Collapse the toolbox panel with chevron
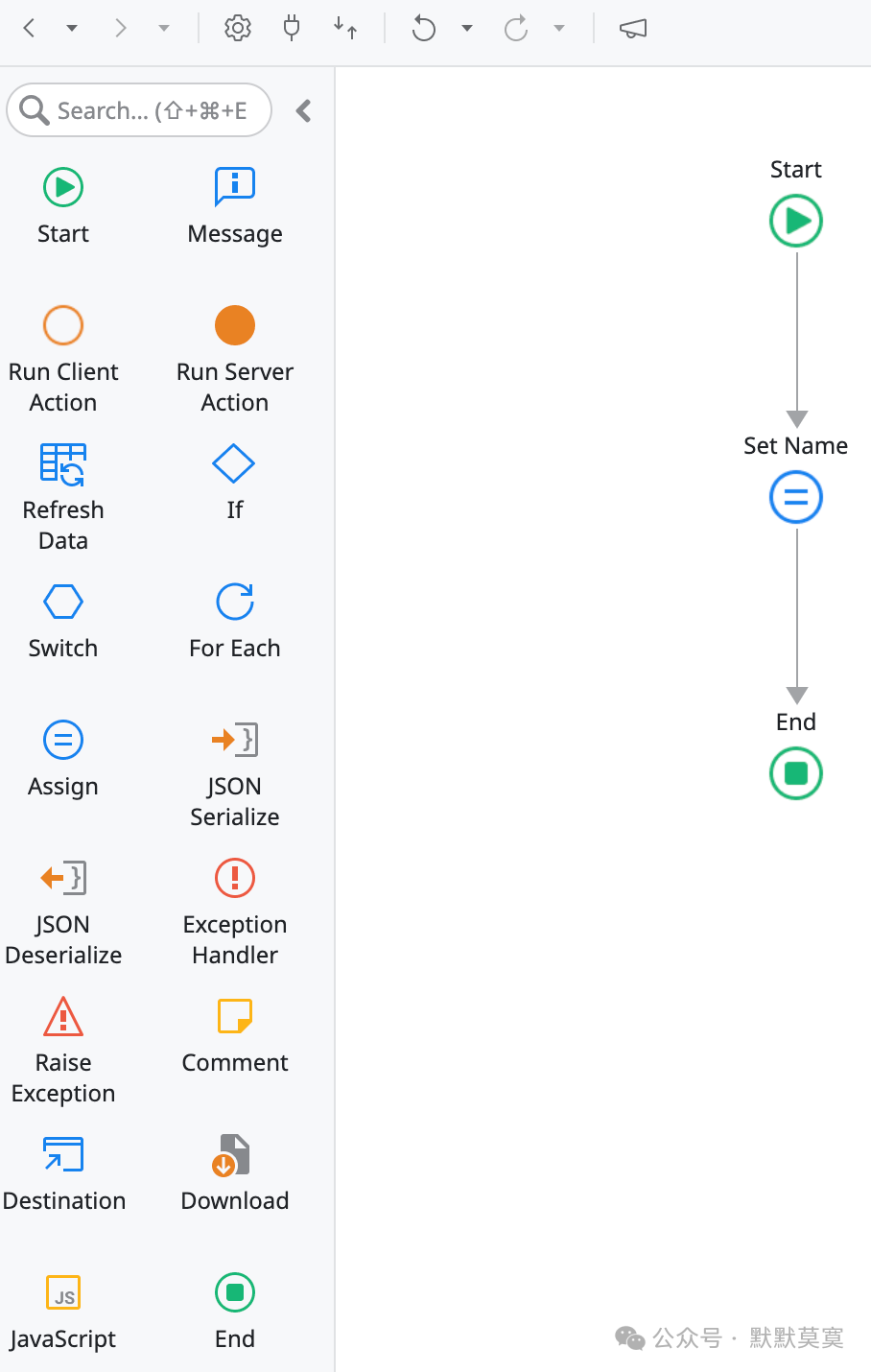The height and width of the screenshot is (1372, 871). coord(304,111)
